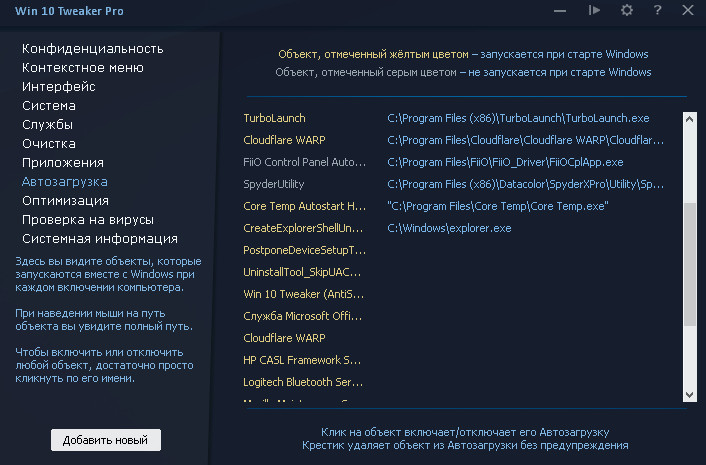Click the startup list scrollbar thumb
The height and width of the screenshot is (465, 706).
click(689, 264)
